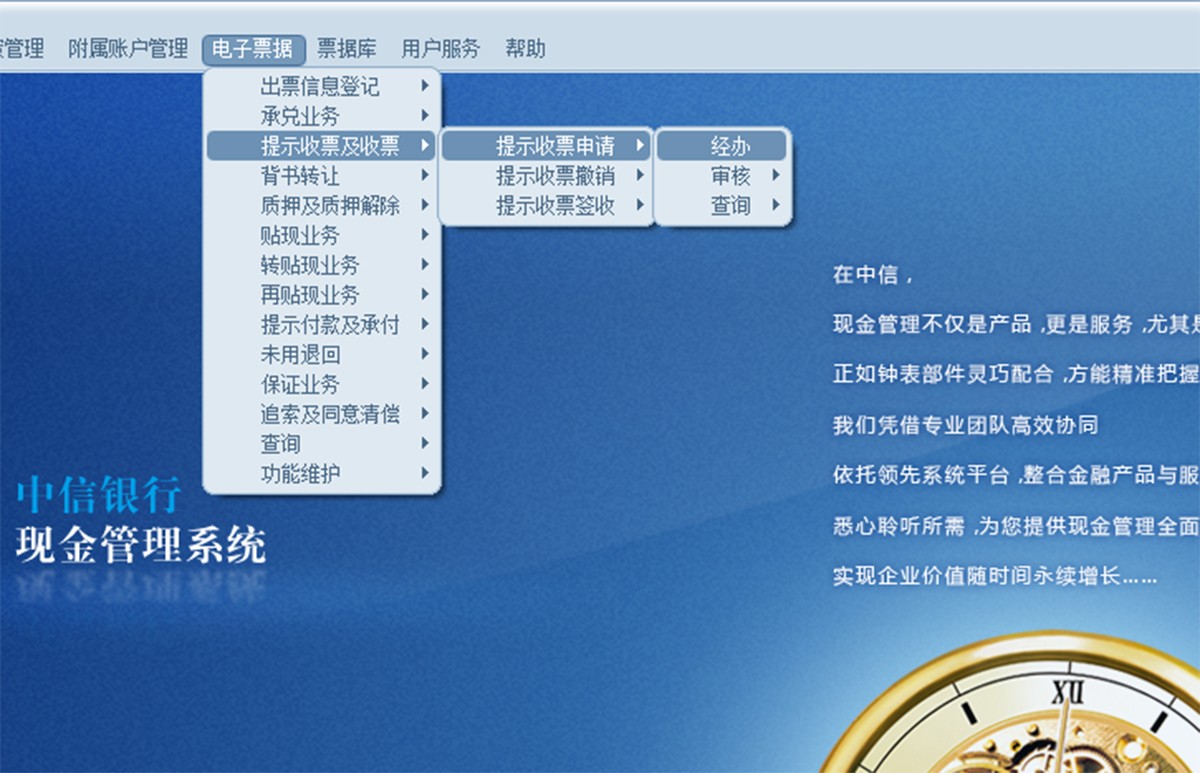
Task: Expand arrow next to 审核
Action: point(776,176)
